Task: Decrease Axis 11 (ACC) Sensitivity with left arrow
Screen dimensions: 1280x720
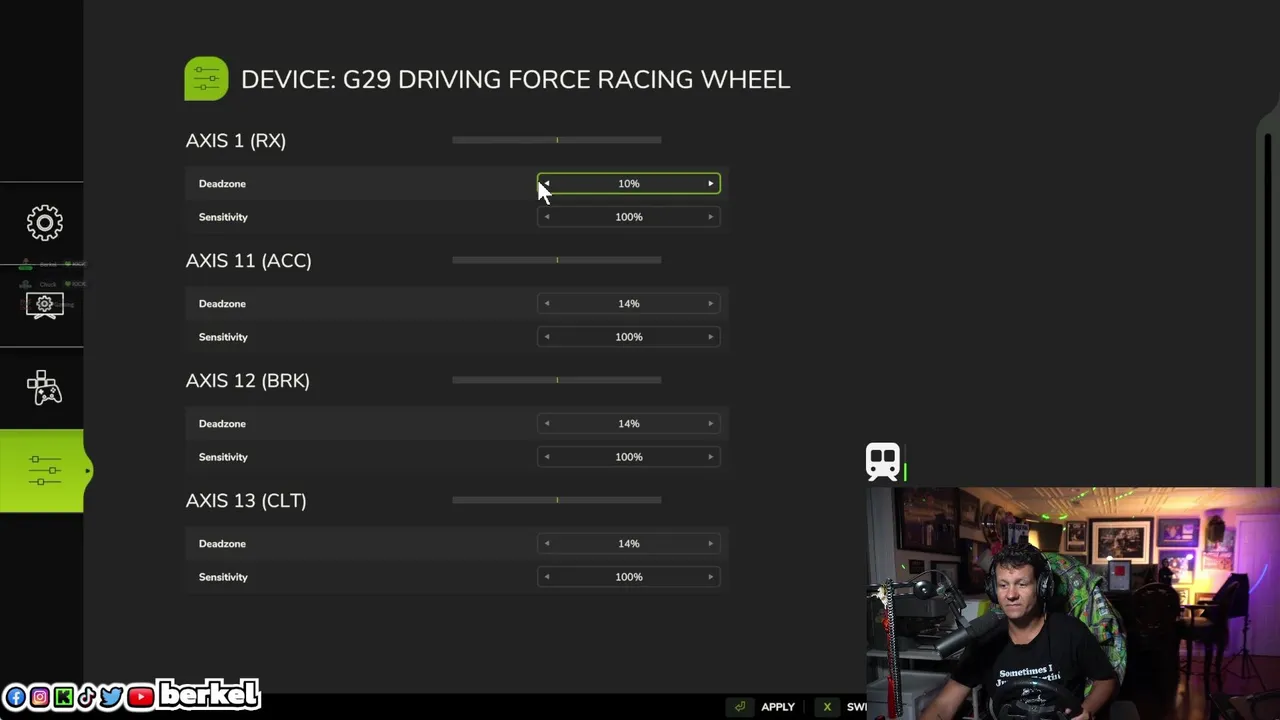Action: [546, 337]
